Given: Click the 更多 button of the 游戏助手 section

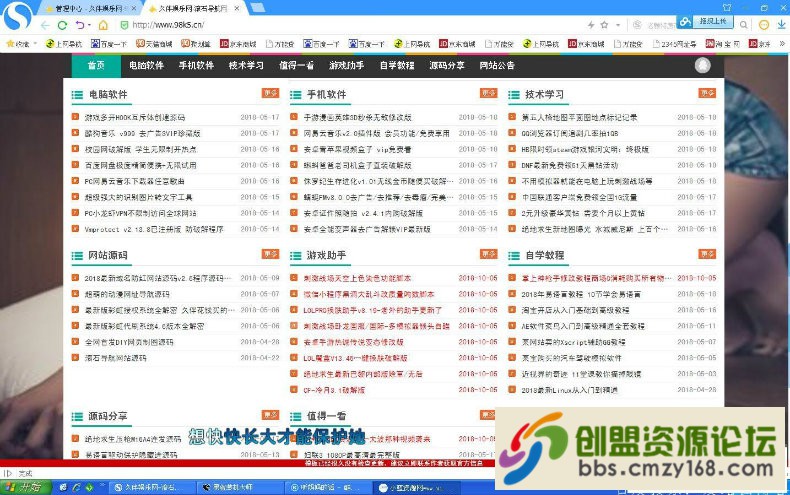Looking at the screenshot, I should click(489, 254).
